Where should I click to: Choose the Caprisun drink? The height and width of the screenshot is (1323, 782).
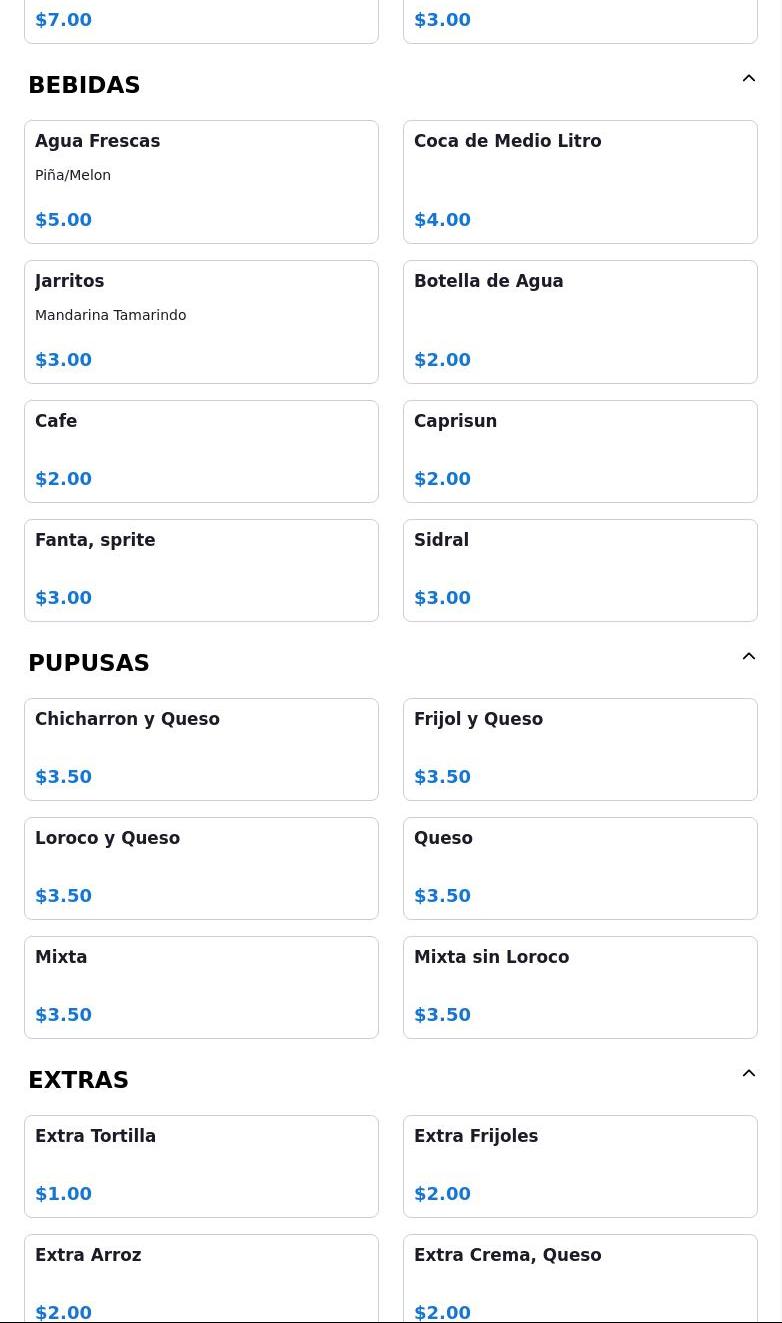[580, 452]
